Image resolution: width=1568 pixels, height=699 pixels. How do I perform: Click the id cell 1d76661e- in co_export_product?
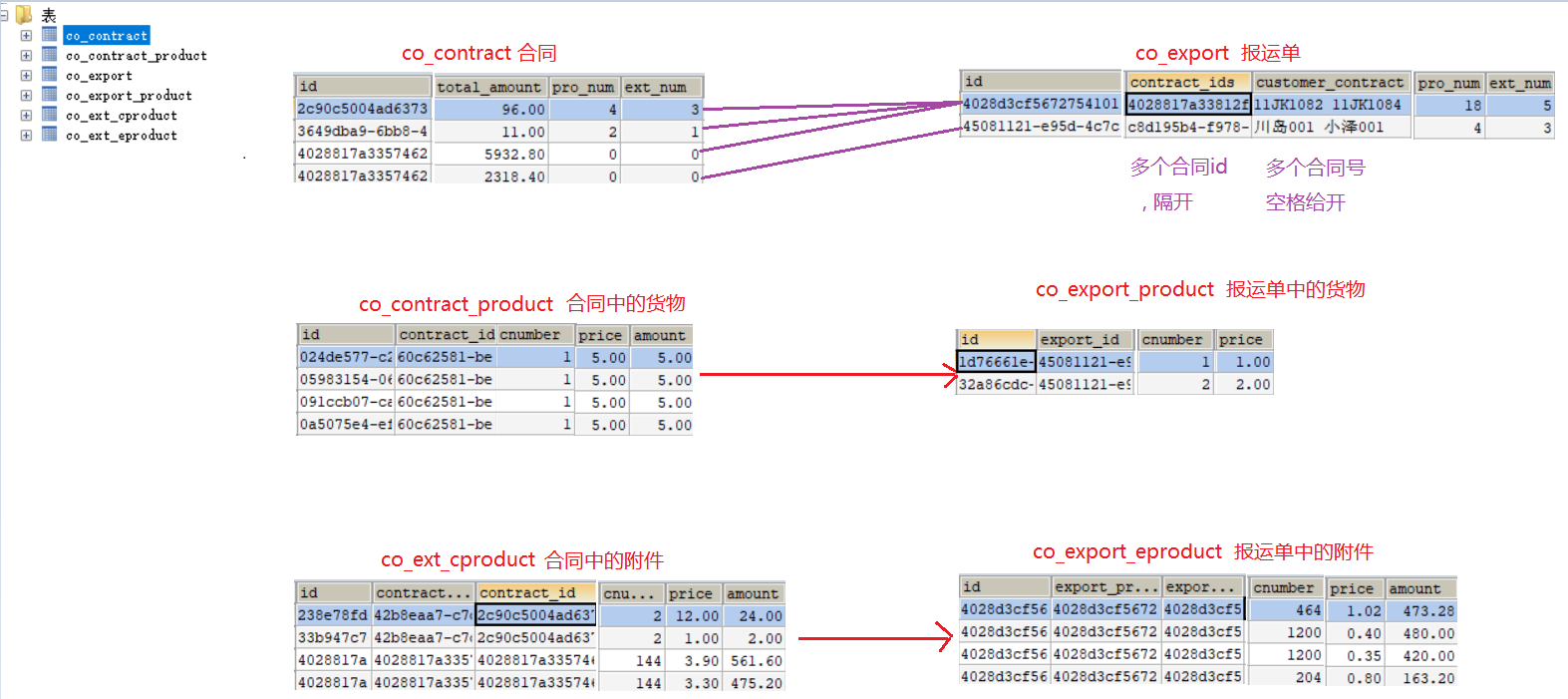[997, 362]
